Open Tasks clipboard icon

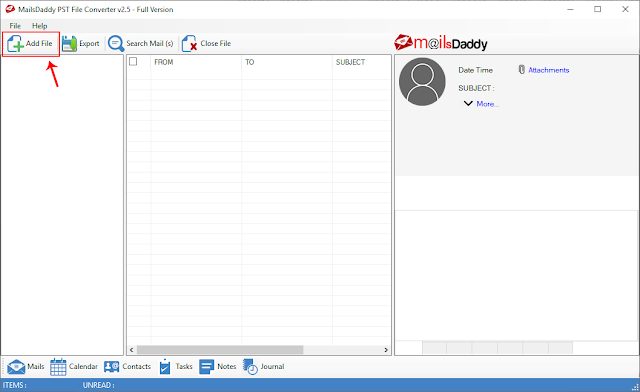(x=165, y=366)
